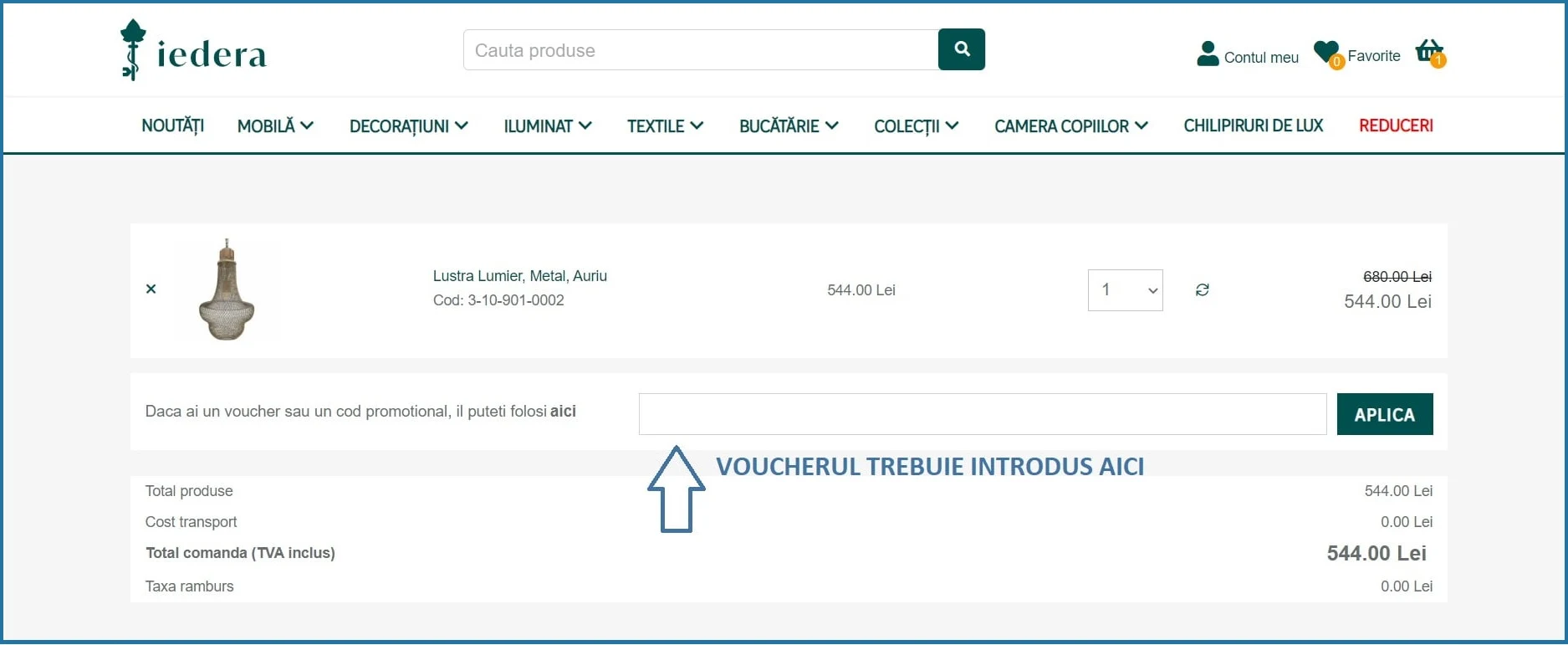Click the bold 'aici' voucher text
The height and width of the screenshot is (645, 1568).
563,411
